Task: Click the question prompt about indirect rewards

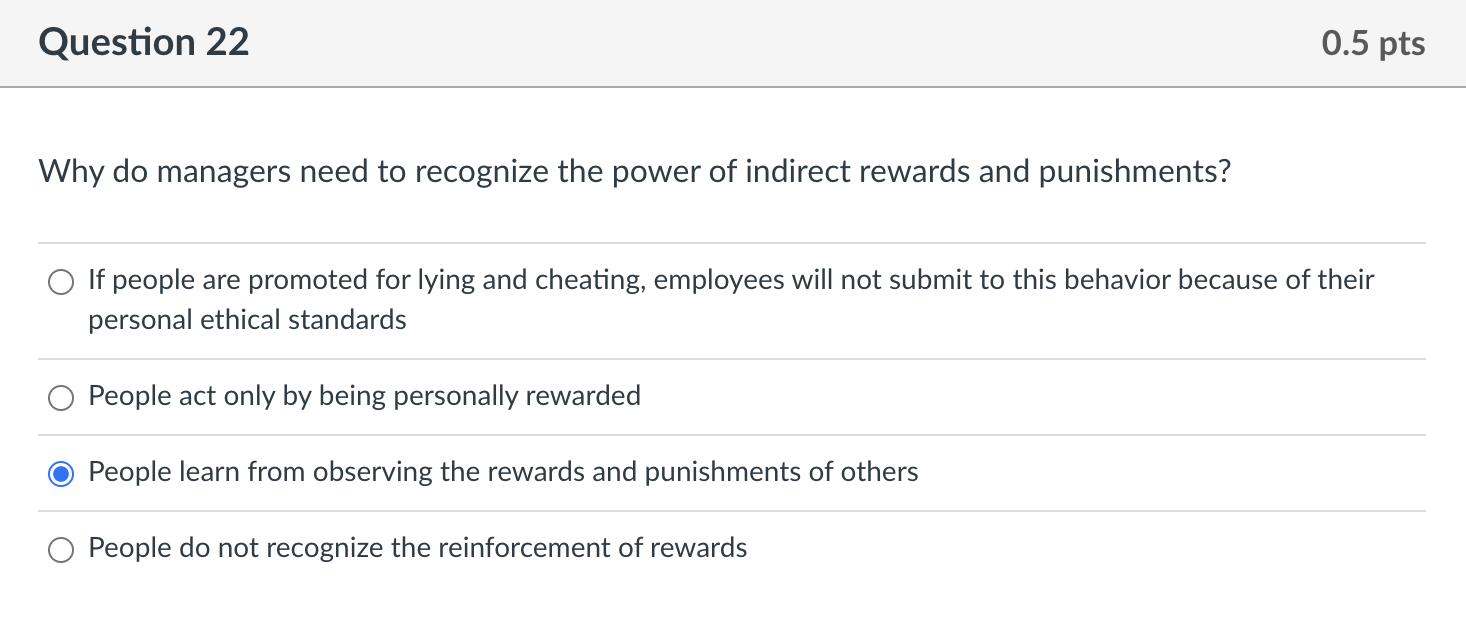Action: coord(633,171)
